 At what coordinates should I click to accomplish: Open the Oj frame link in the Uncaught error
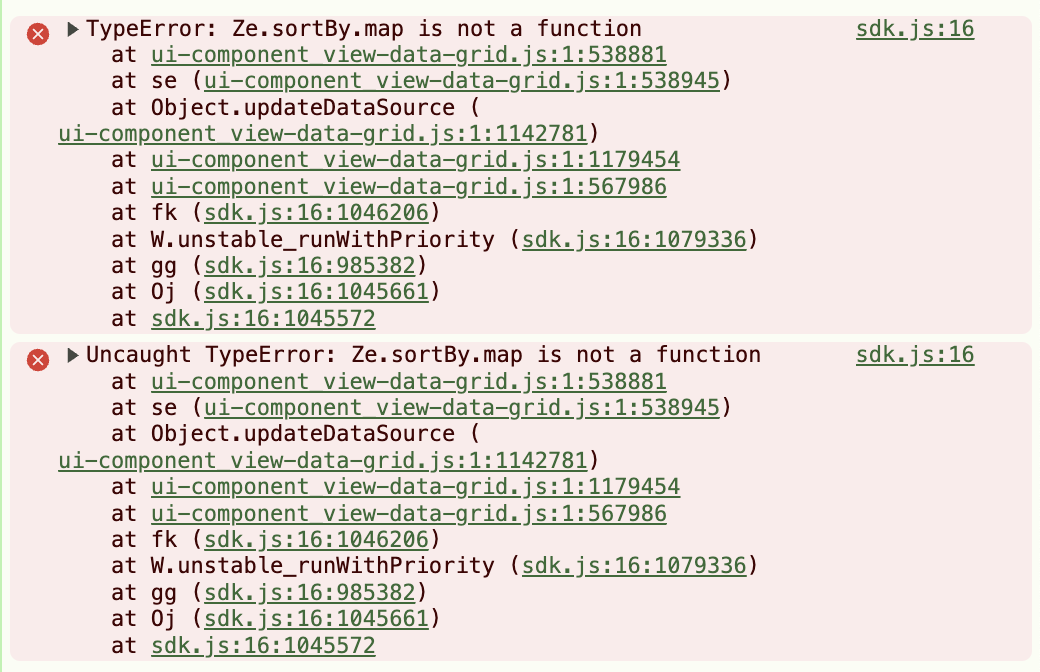[317, 619]
